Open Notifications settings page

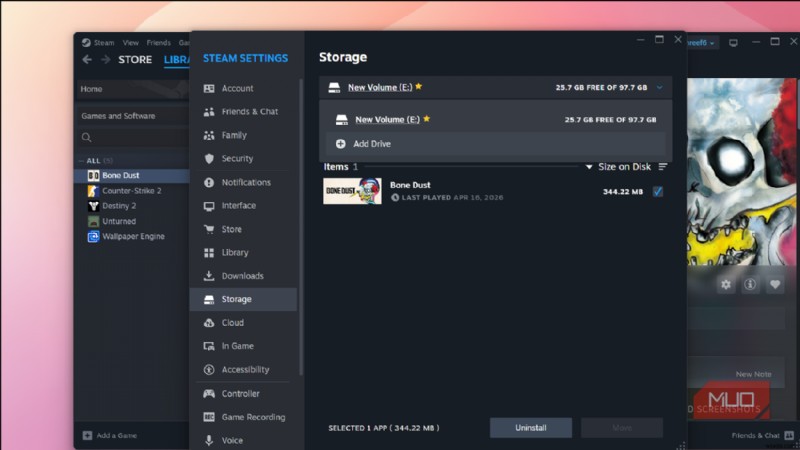[245, 182]
